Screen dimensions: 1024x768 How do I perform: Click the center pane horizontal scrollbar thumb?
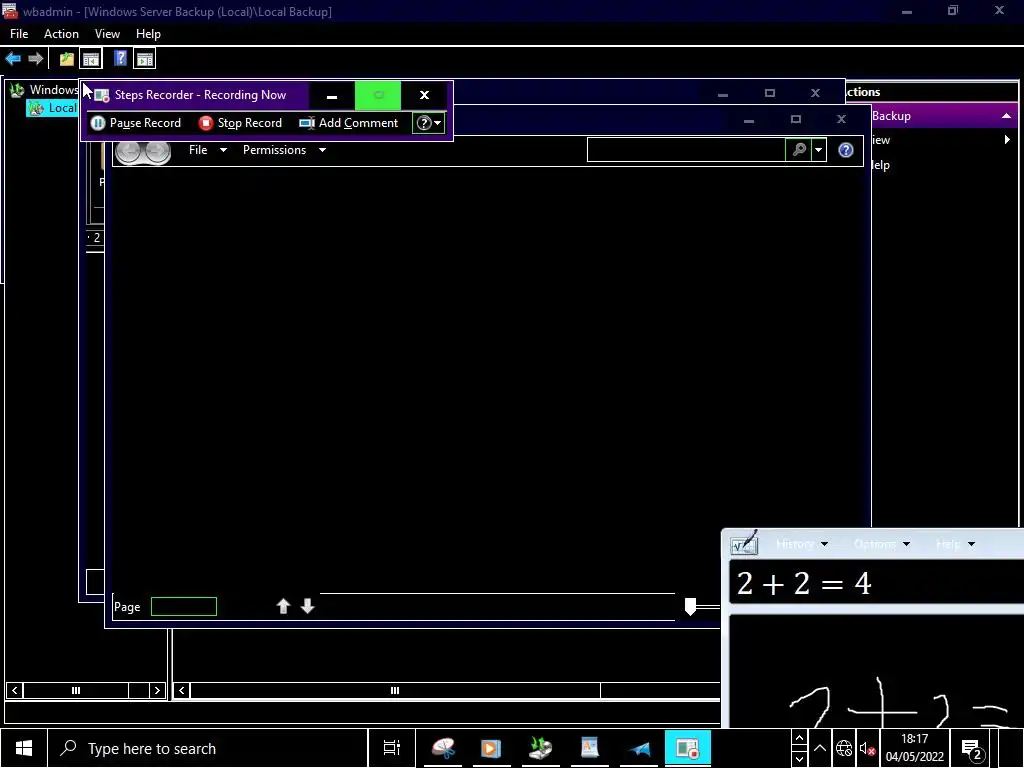pyautogui.click(x=395, y=690)
